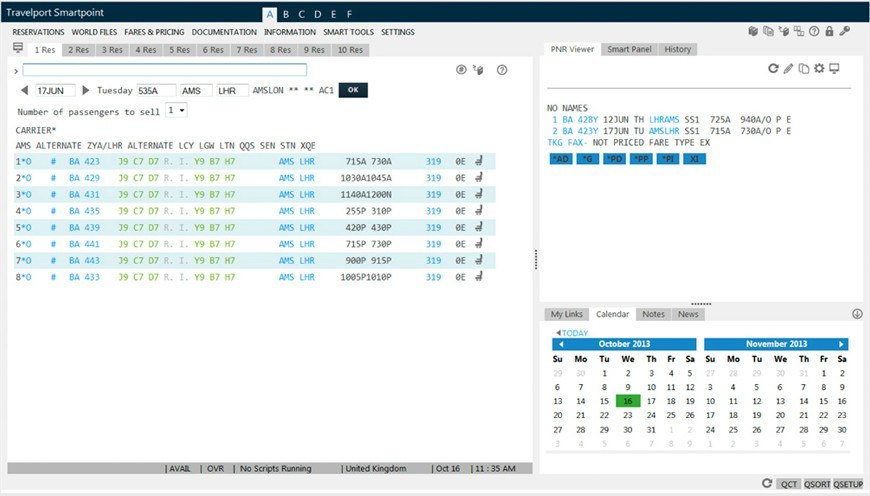Open seat map for BA 429 row
The height and width of the screenshot is (496, 870).
[x=479, y=178]
